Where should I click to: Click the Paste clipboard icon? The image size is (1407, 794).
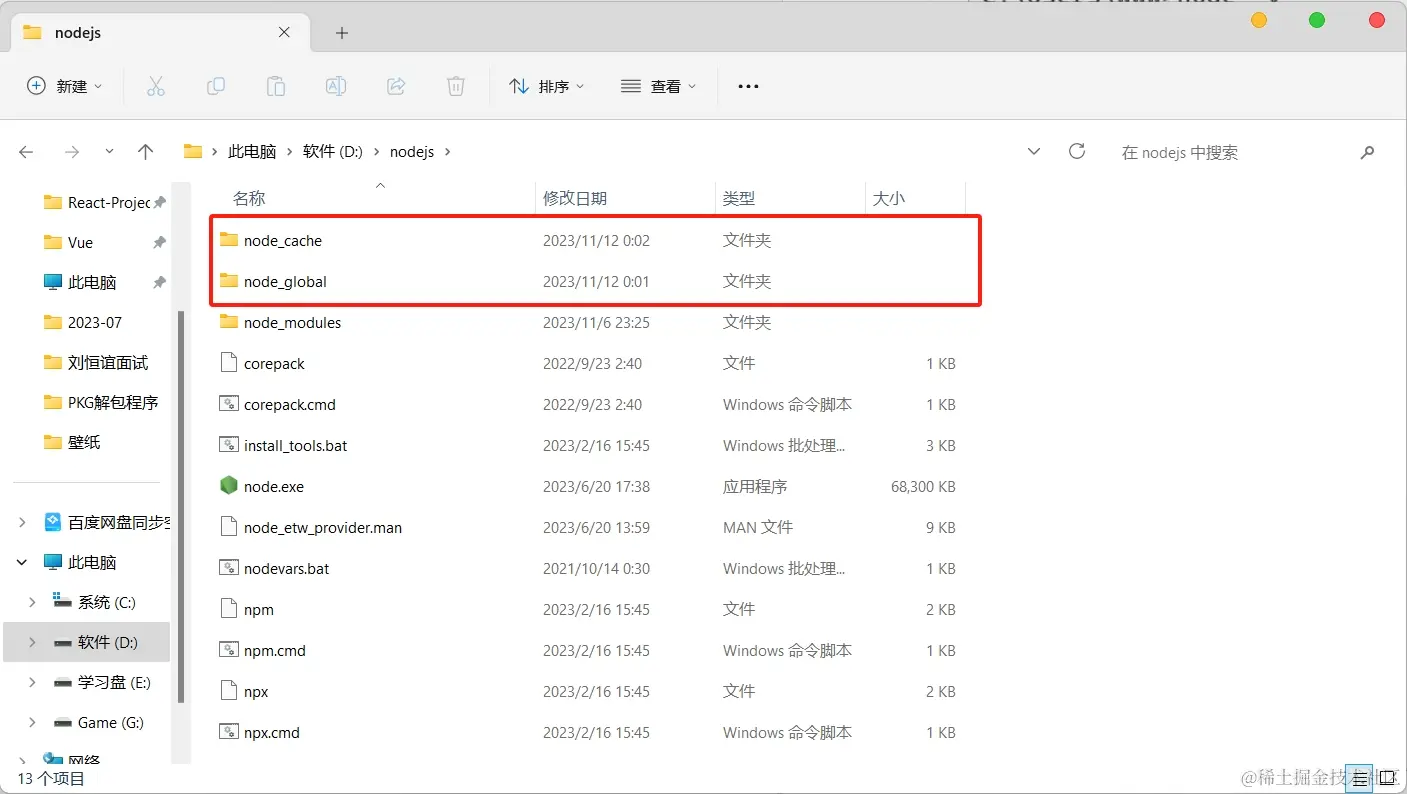coord(276,86)
